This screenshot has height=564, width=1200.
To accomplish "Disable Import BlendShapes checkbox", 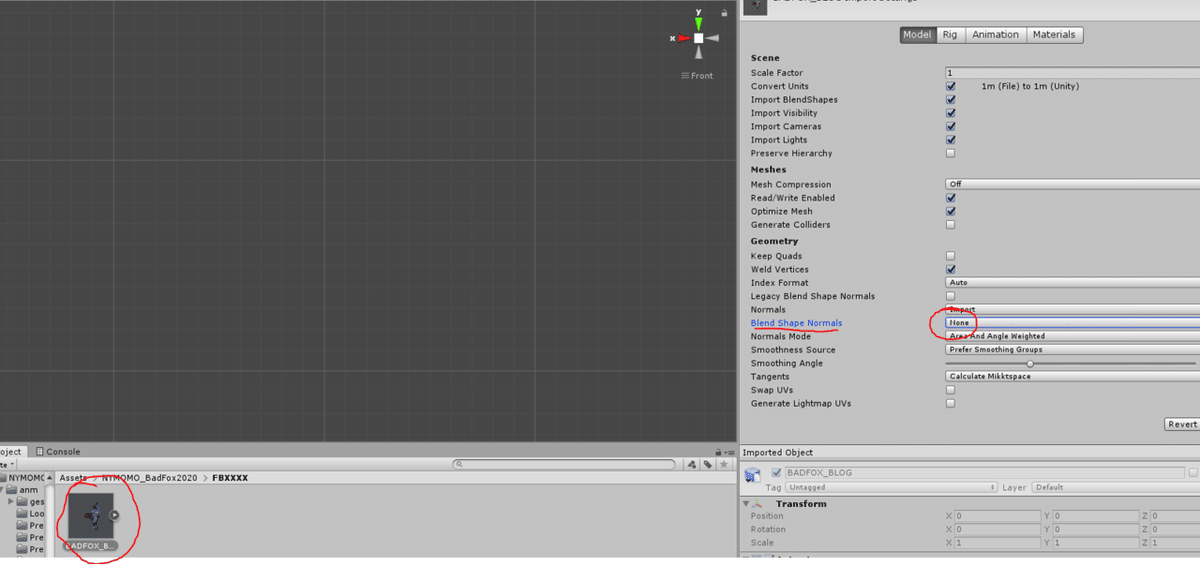I will [950, 100].
